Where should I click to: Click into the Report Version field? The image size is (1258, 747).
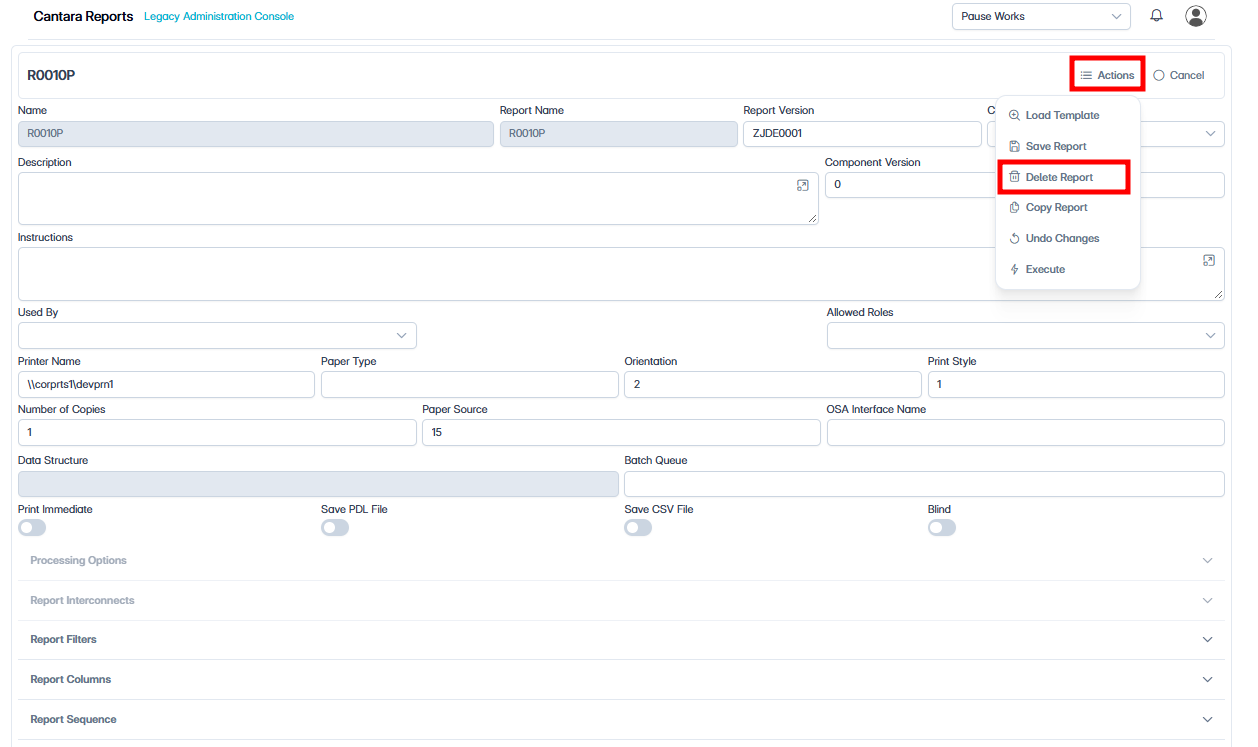(x=862, y=133)
